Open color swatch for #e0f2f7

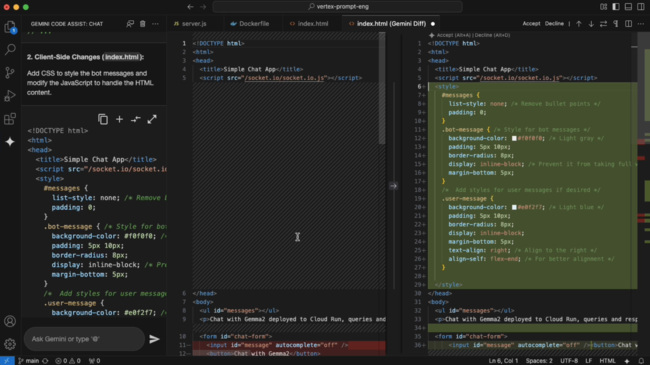pos(514,207)
